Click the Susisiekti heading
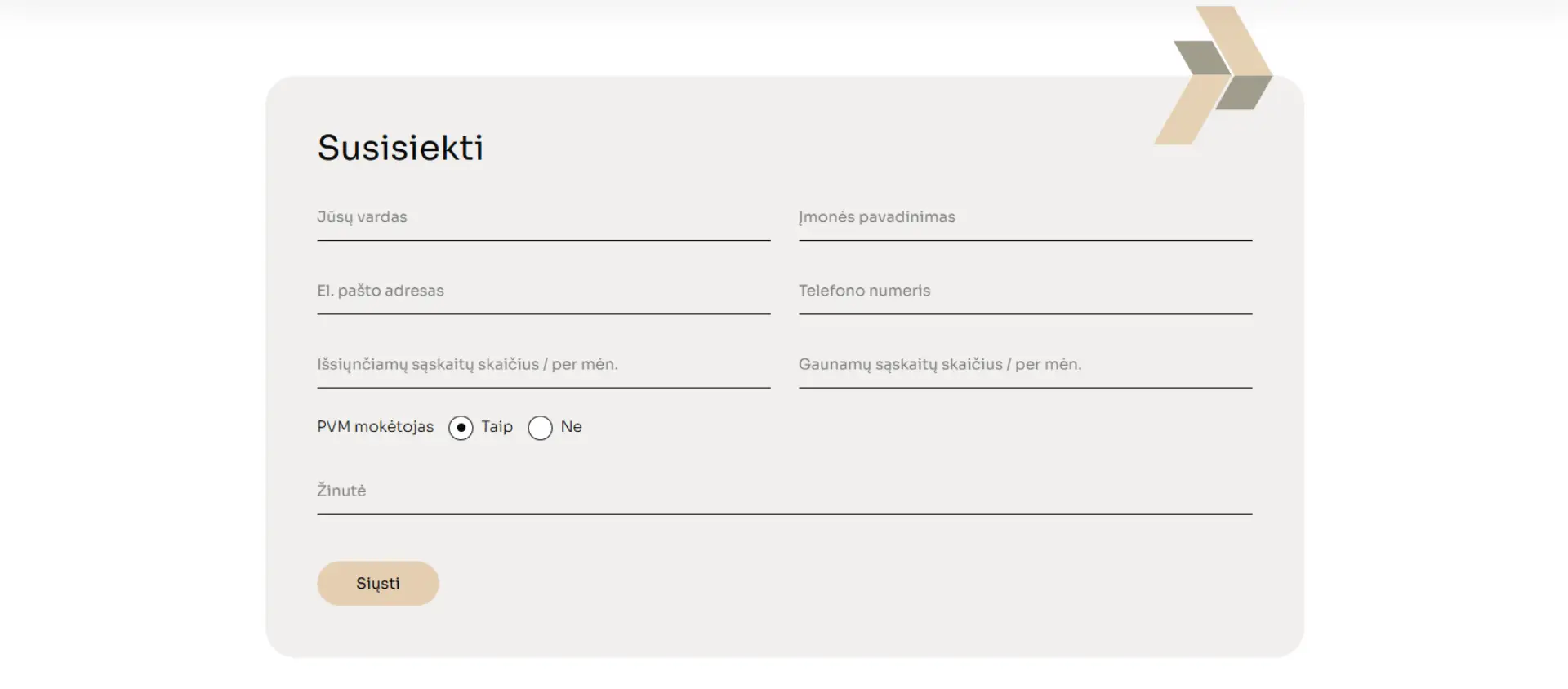 400,148
